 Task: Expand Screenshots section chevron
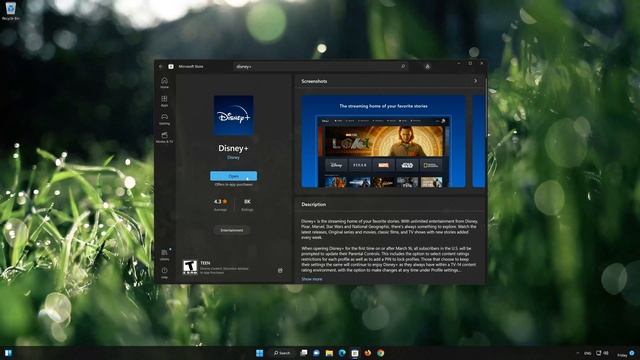(476, 81)
